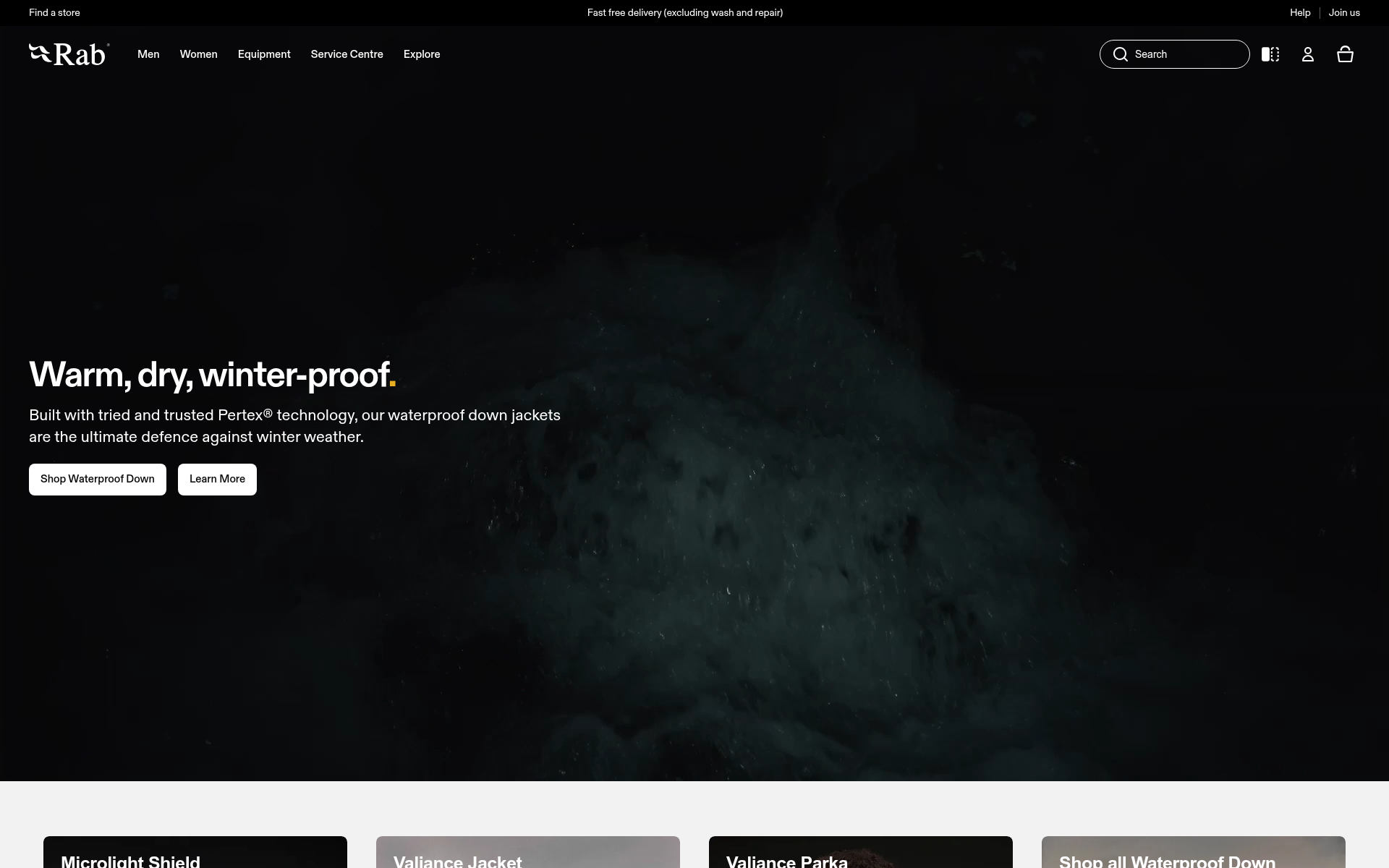Open the Women menu

199,54
